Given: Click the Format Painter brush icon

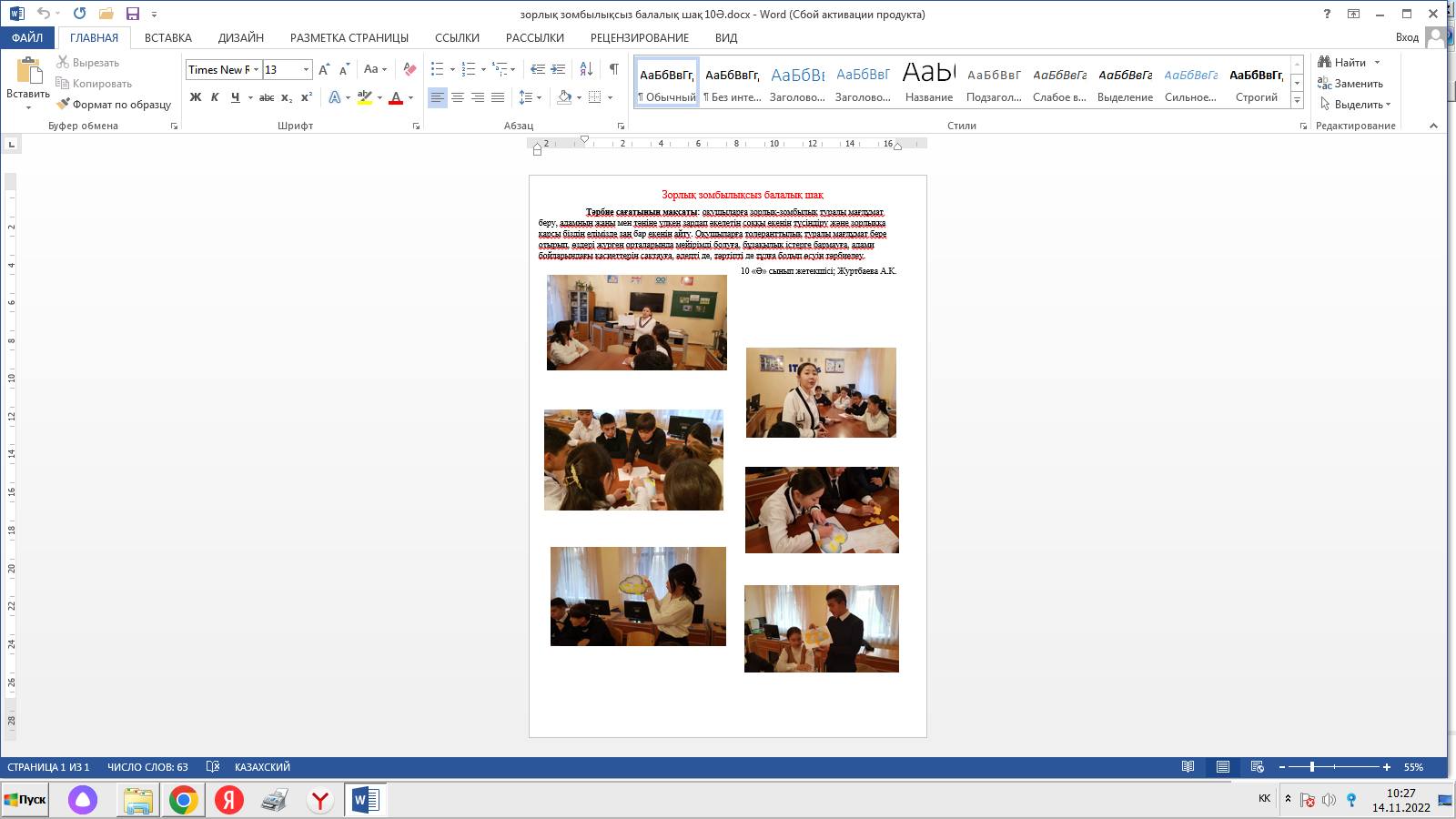Looking at the screenshot, I should click(63, 105).
